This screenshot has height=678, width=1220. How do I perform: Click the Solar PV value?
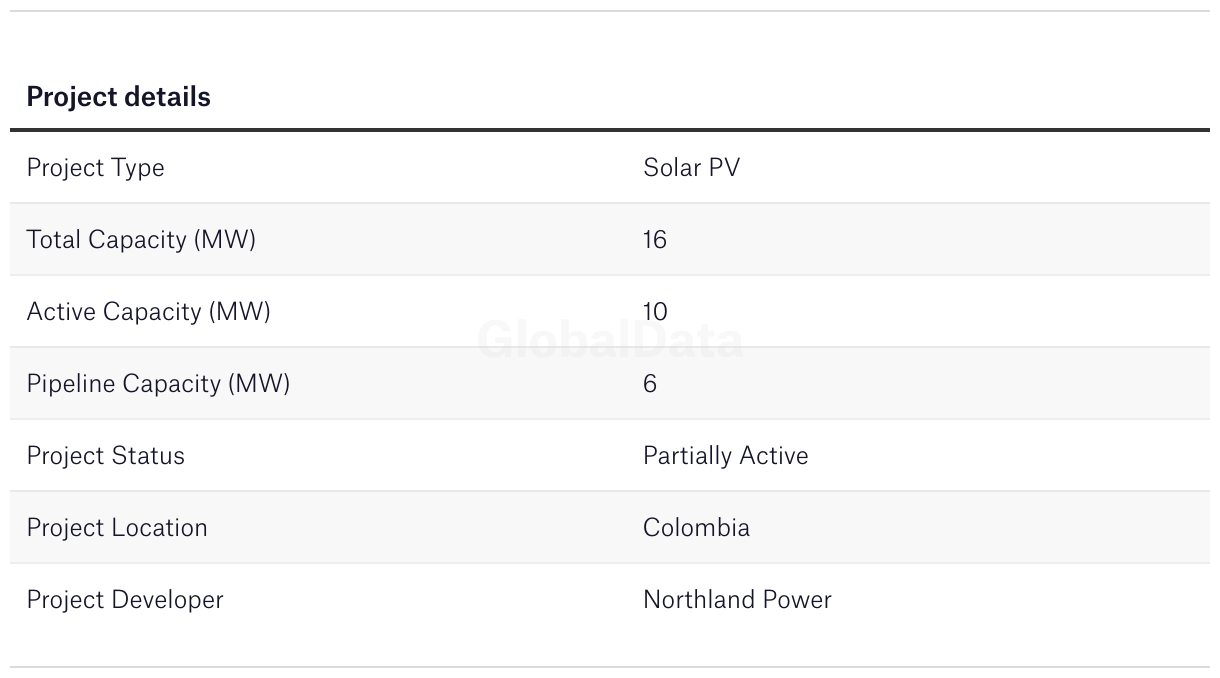click(x=691, y=167)
